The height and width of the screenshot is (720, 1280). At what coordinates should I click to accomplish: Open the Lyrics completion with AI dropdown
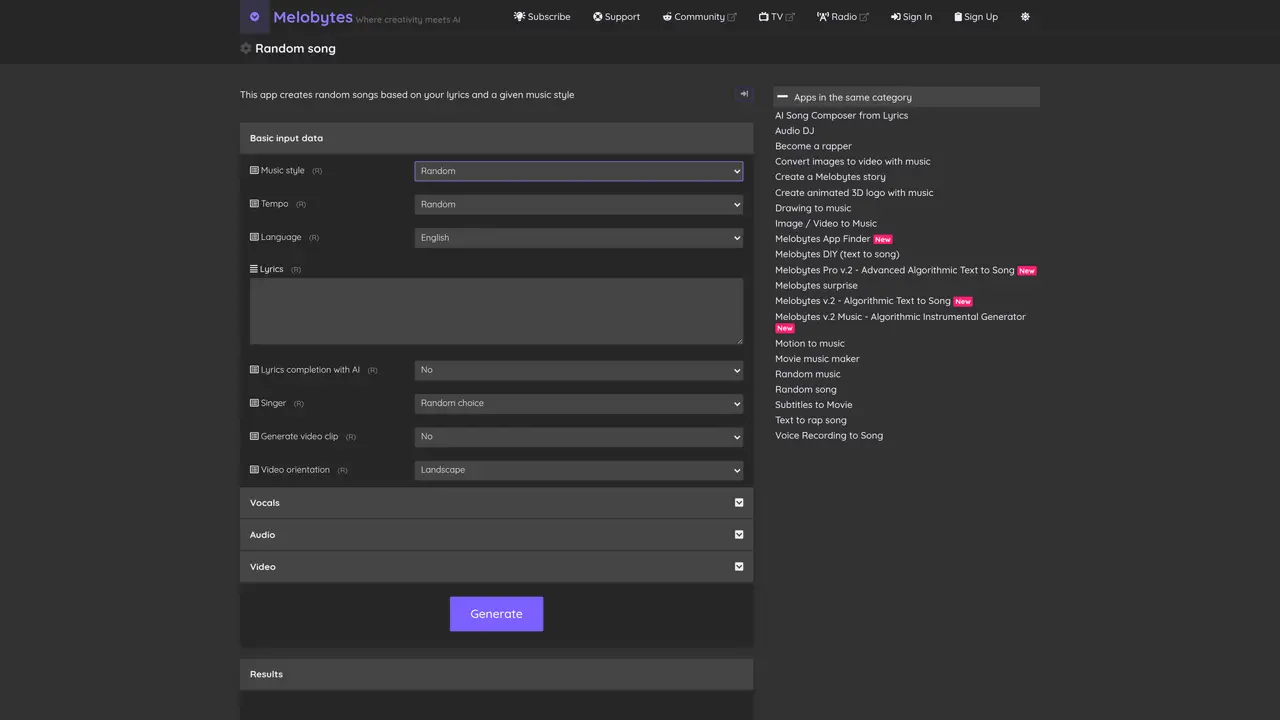(x=579, y=370)
